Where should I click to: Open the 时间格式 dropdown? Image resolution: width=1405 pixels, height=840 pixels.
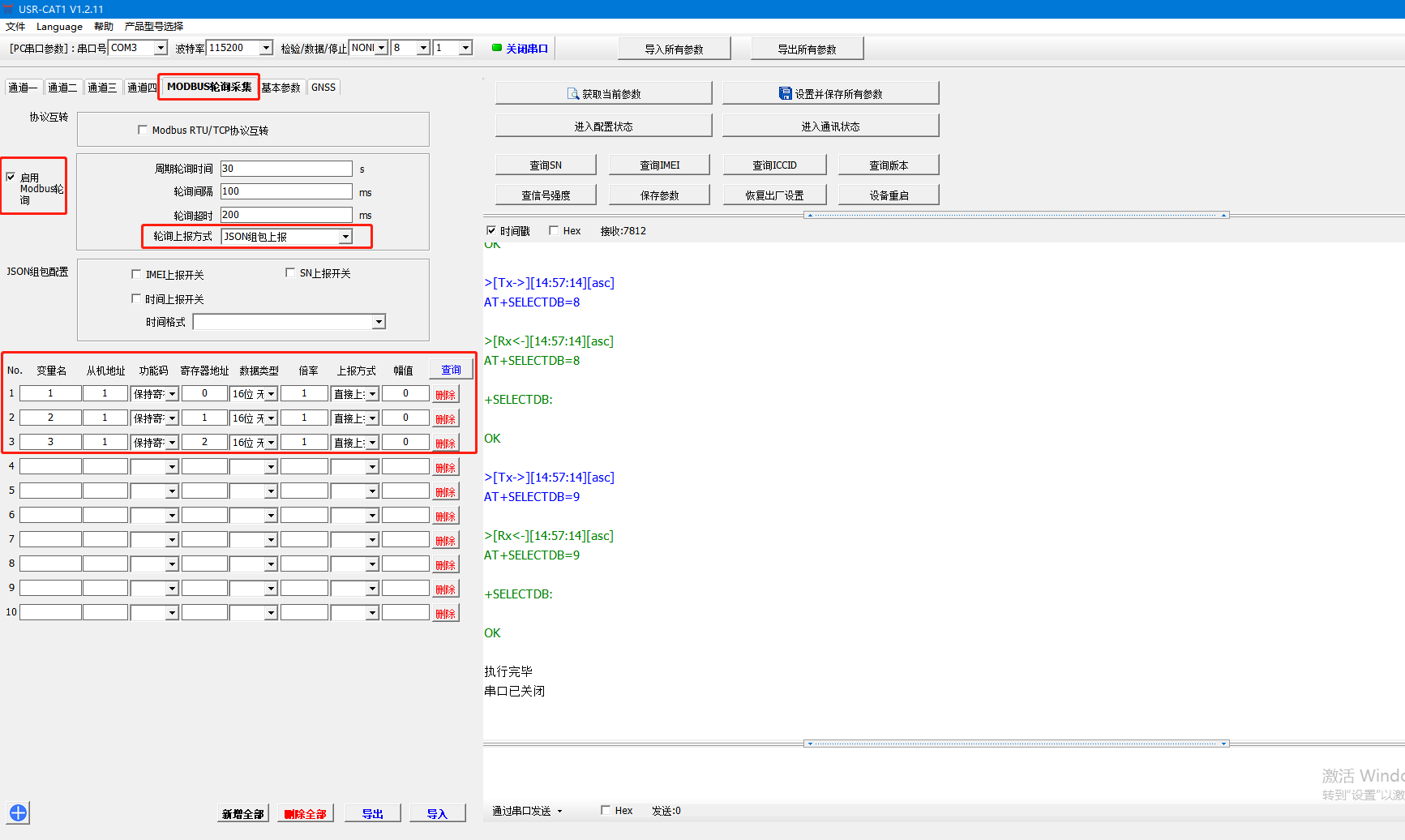click(378, 322)
